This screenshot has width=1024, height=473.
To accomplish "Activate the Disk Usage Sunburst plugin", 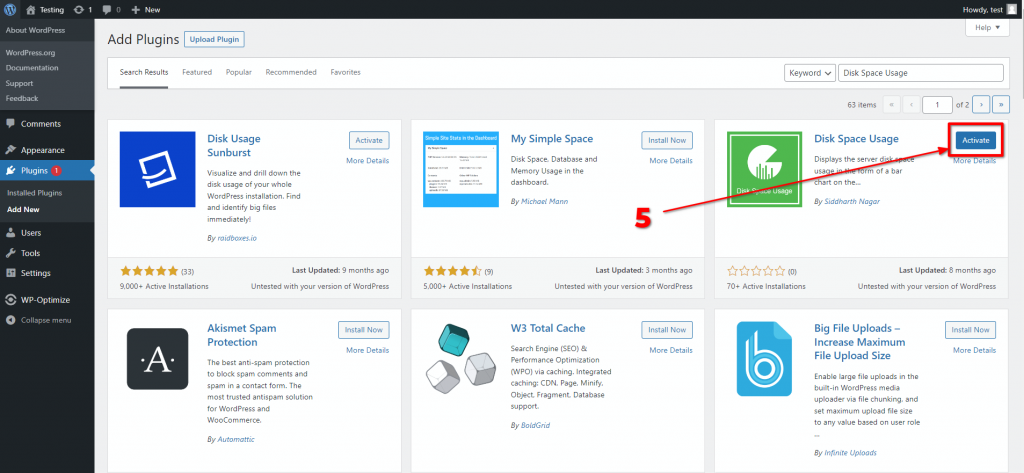I will coord(369,140).
